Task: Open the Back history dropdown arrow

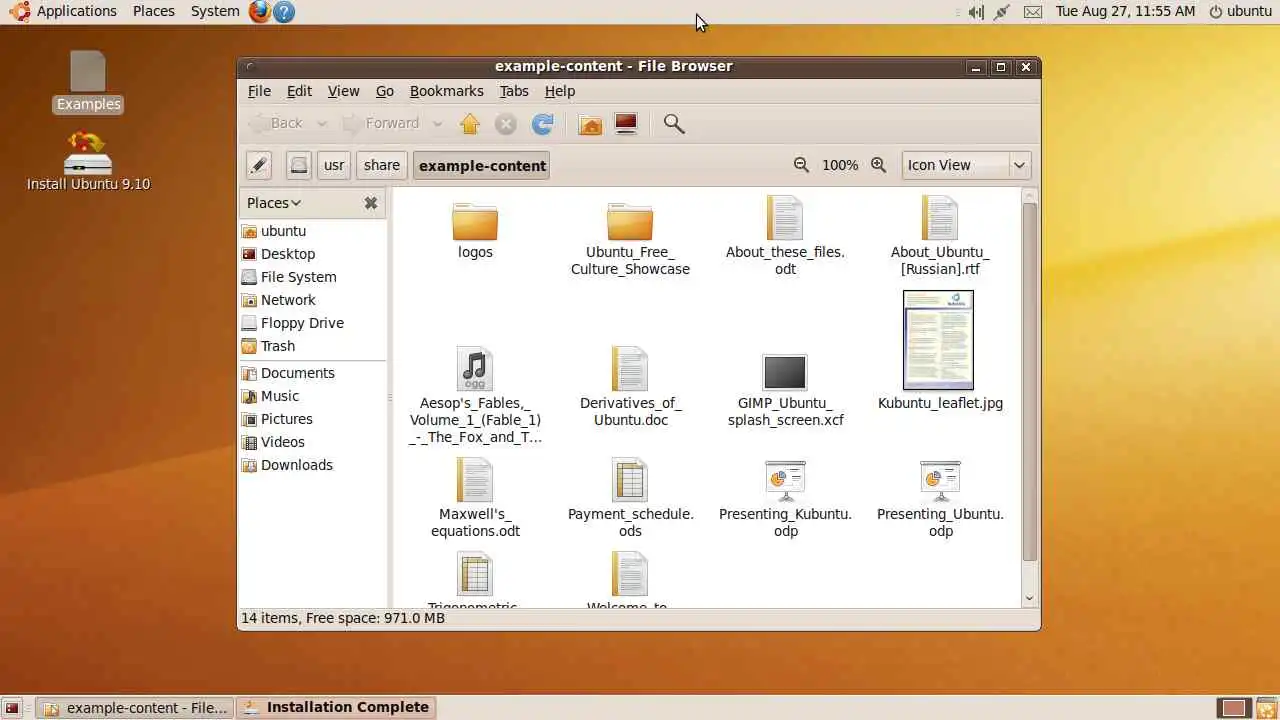Action: point(322,124)
